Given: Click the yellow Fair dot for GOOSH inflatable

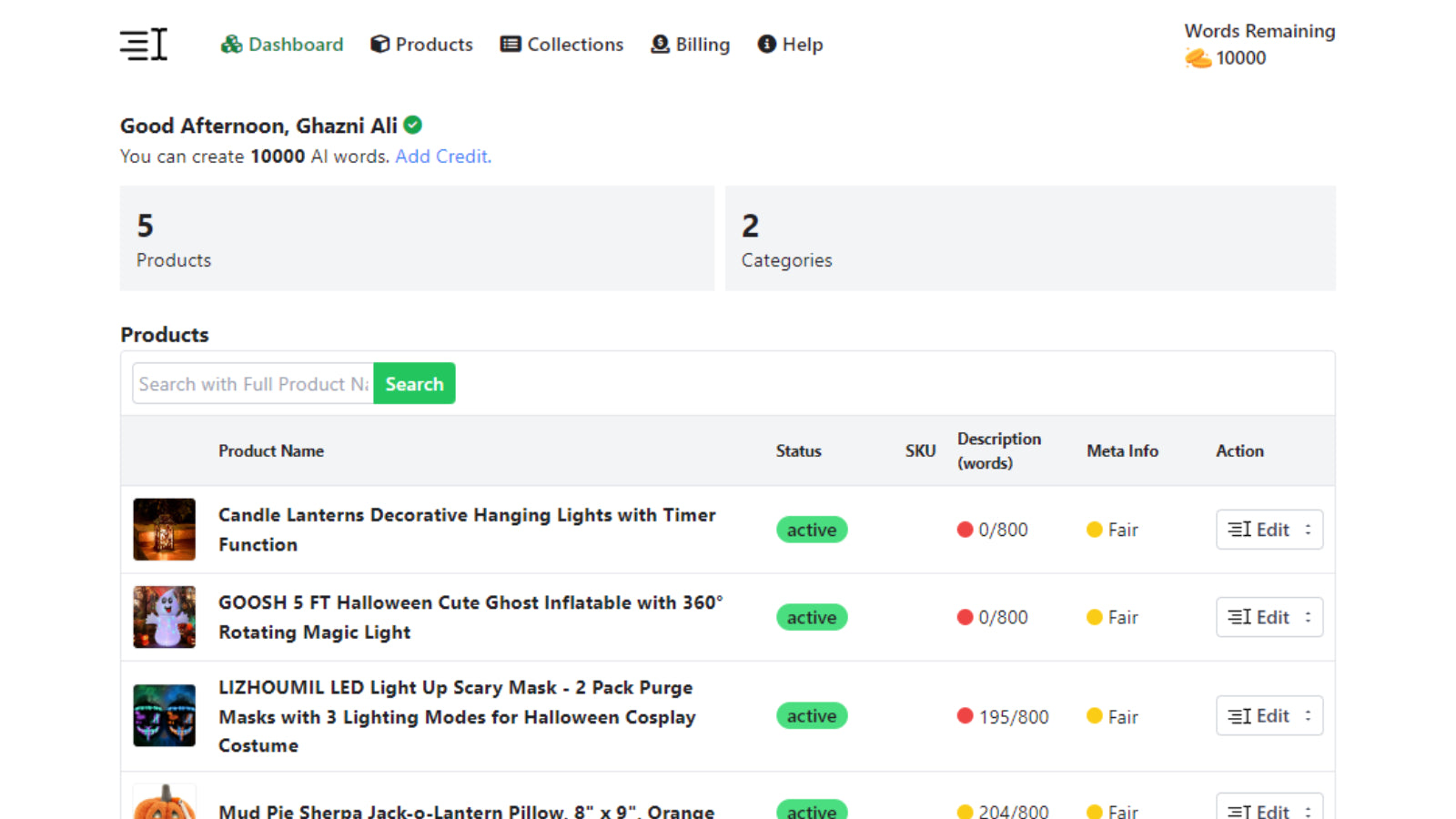Looking at the screenshot, I should pyautogui.click(x=1095, y=617).
